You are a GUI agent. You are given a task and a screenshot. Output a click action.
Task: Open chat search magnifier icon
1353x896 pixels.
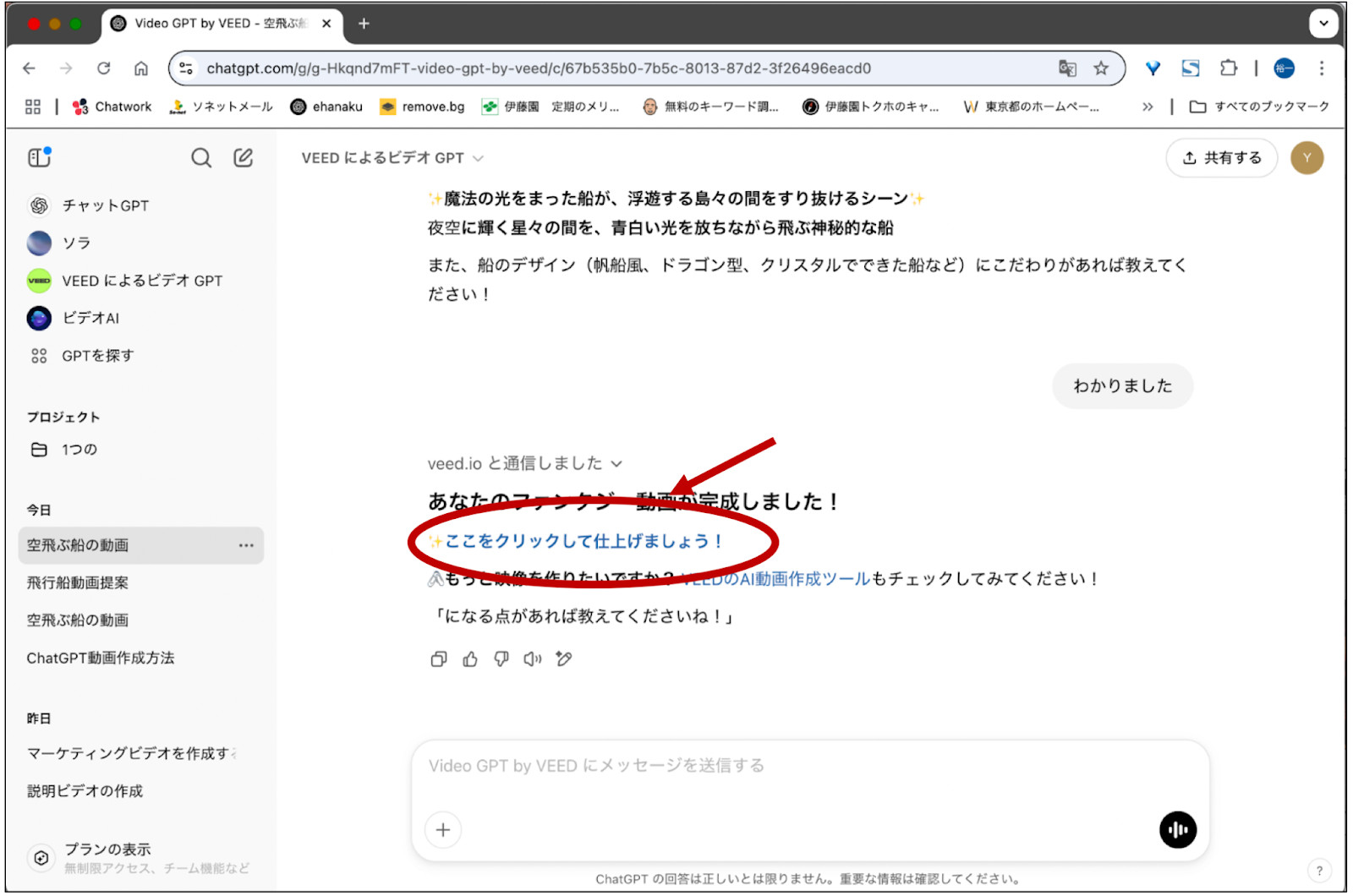coord(201,158)
